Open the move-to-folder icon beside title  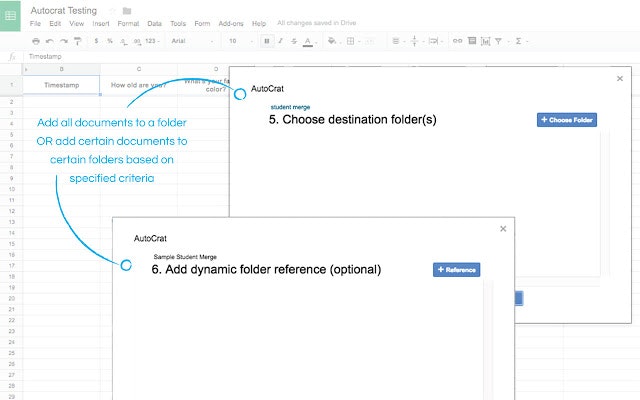[127, 11]
